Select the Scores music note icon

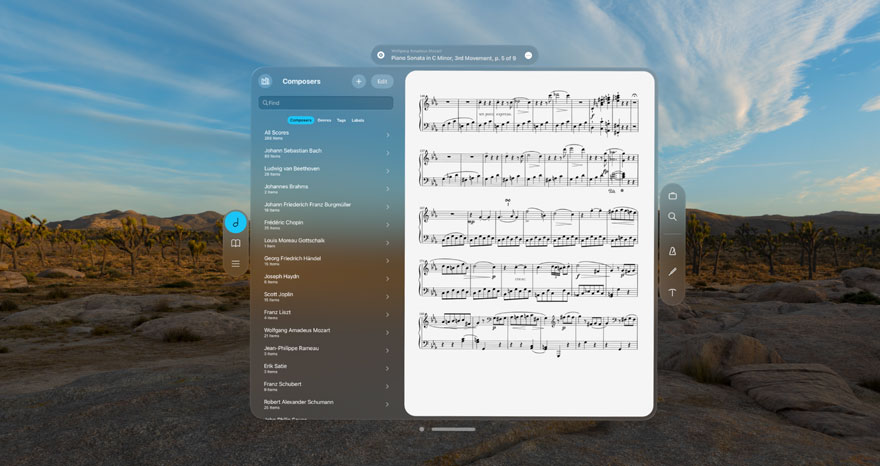click(x=236, y=223)
